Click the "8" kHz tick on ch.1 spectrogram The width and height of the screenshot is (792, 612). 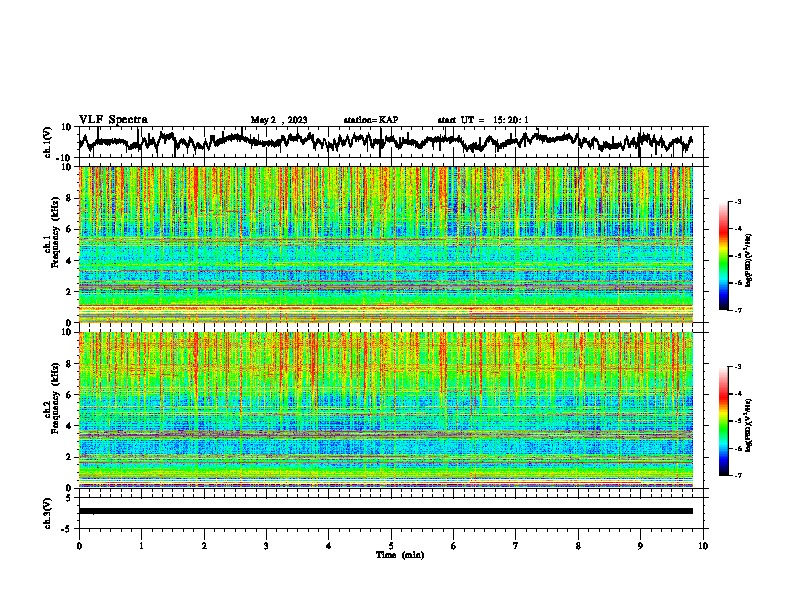point(69,198)
